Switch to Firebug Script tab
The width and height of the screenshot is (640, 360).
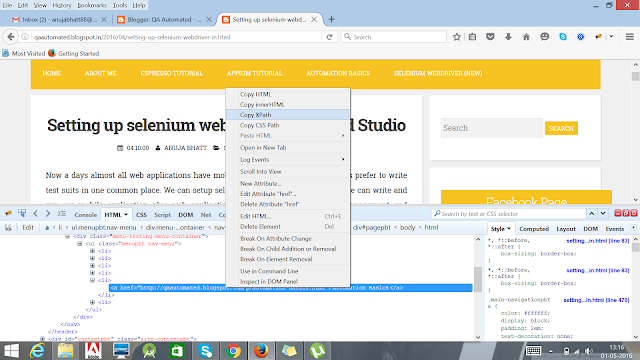pos(162,215)
